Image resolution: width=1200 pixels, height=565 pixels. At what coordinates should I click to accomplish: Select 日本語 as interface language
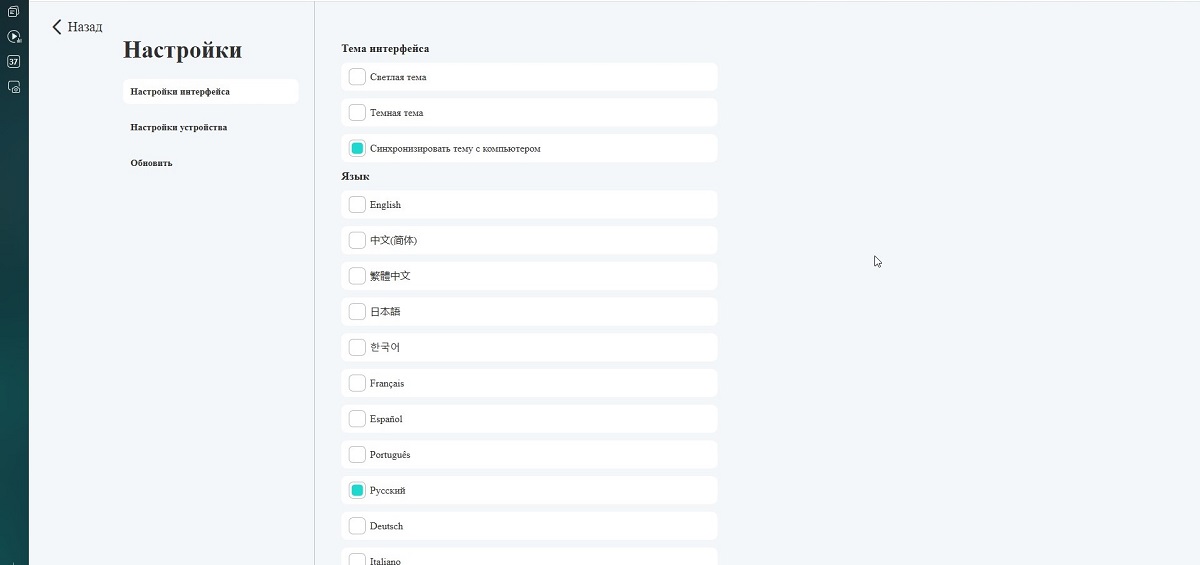tap(357, 312)
